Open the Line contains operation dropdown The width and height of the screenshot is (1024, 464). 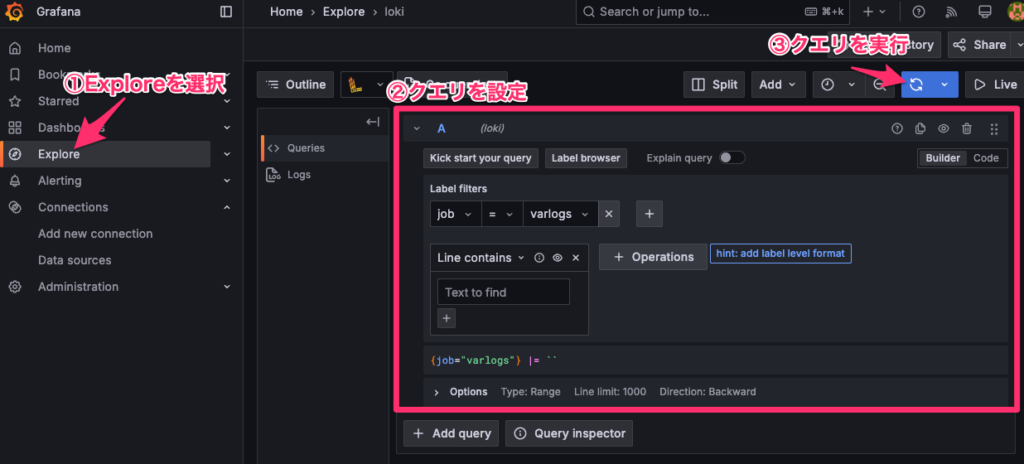481,257
